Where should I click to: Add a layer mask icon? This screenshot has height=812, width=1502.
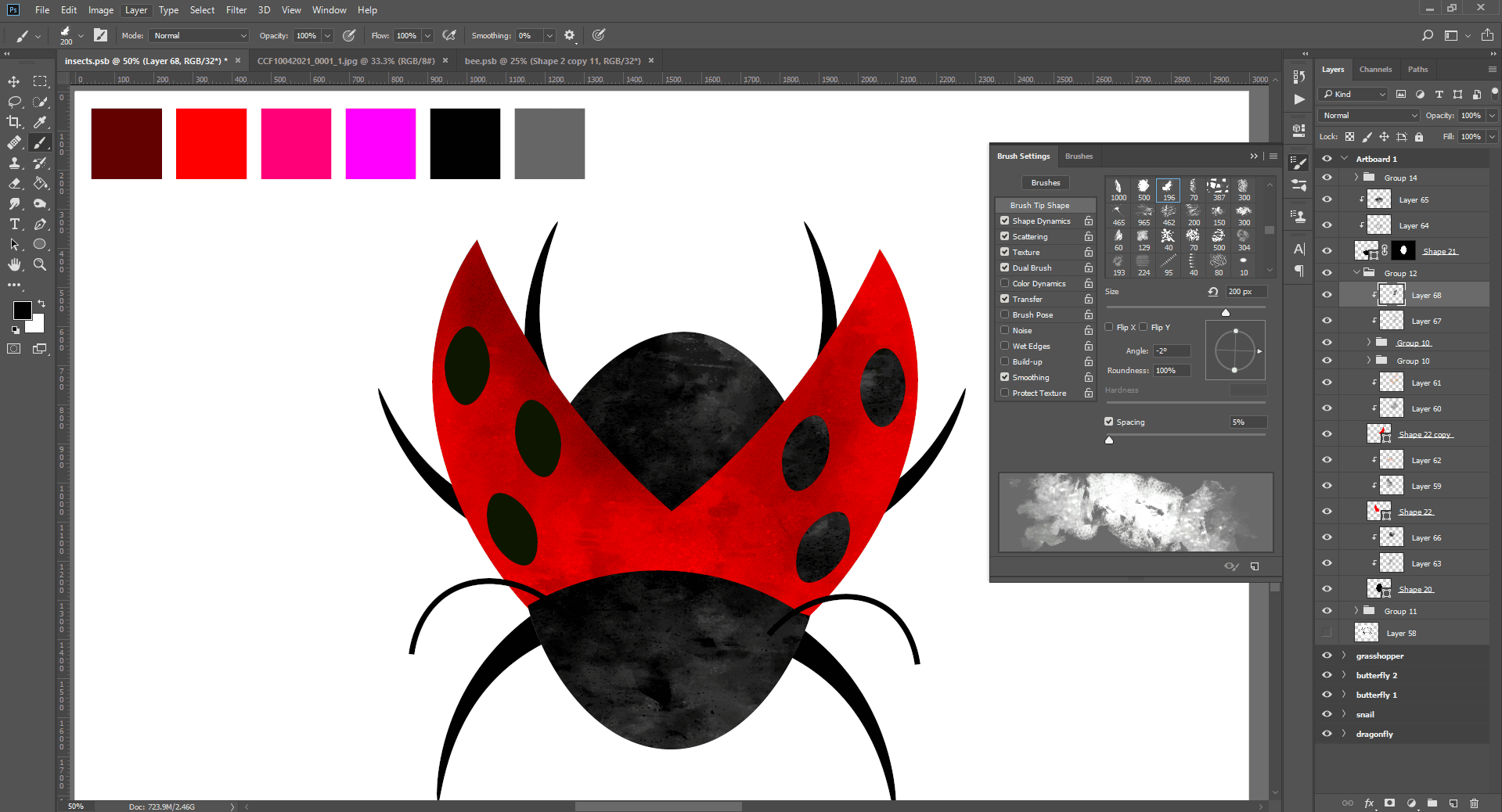pos(1390,803)
